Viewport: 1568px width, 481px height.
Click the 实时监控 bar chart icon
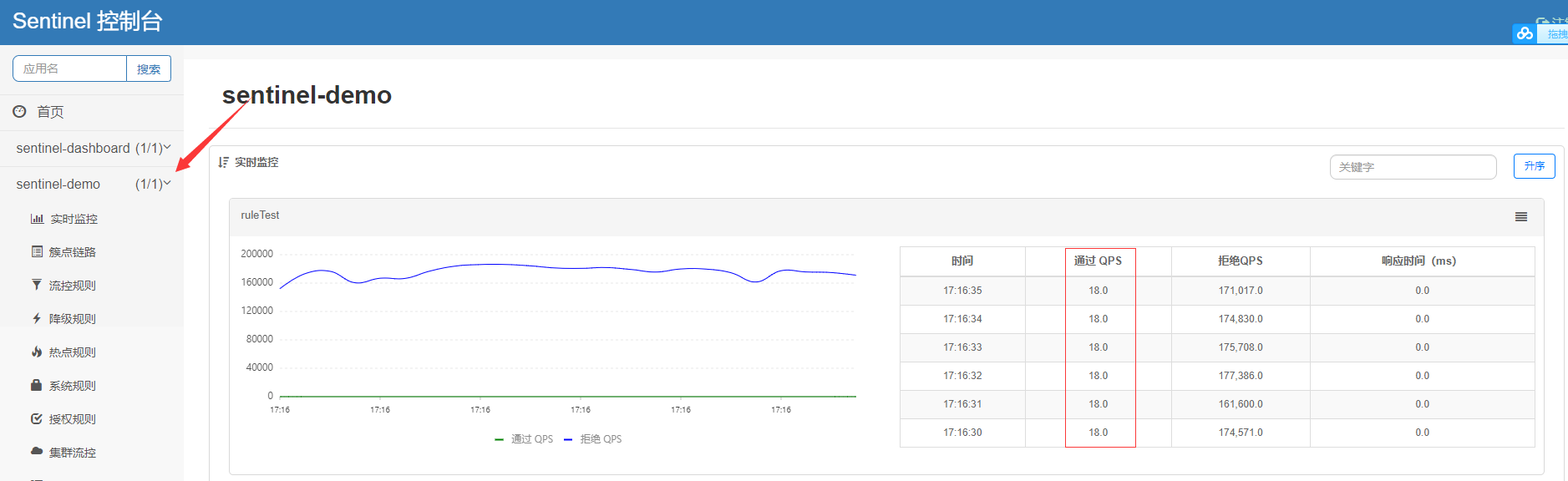pos(37,219)
